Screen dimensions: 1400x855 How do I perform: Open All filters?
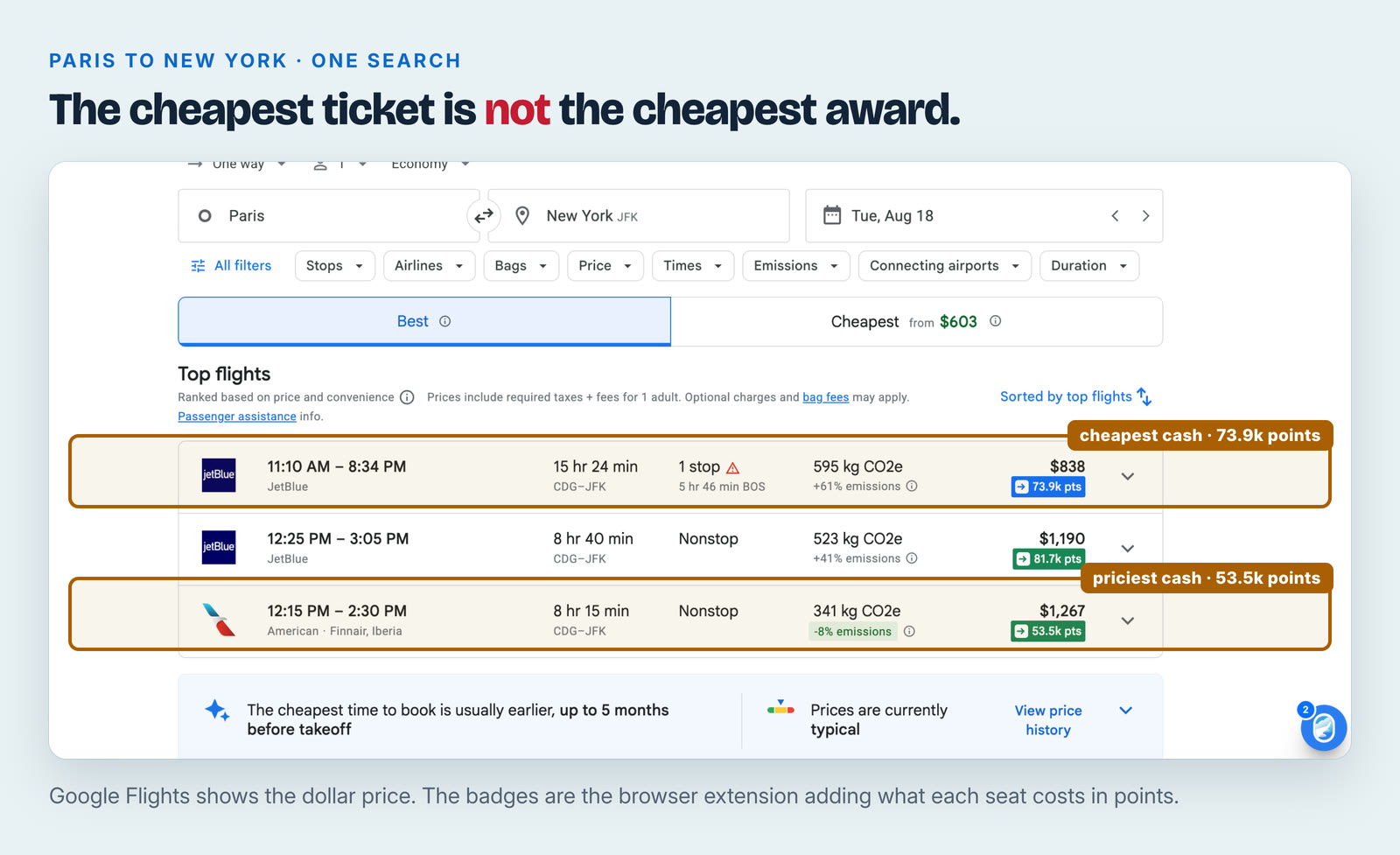click(x=231, y=266)
